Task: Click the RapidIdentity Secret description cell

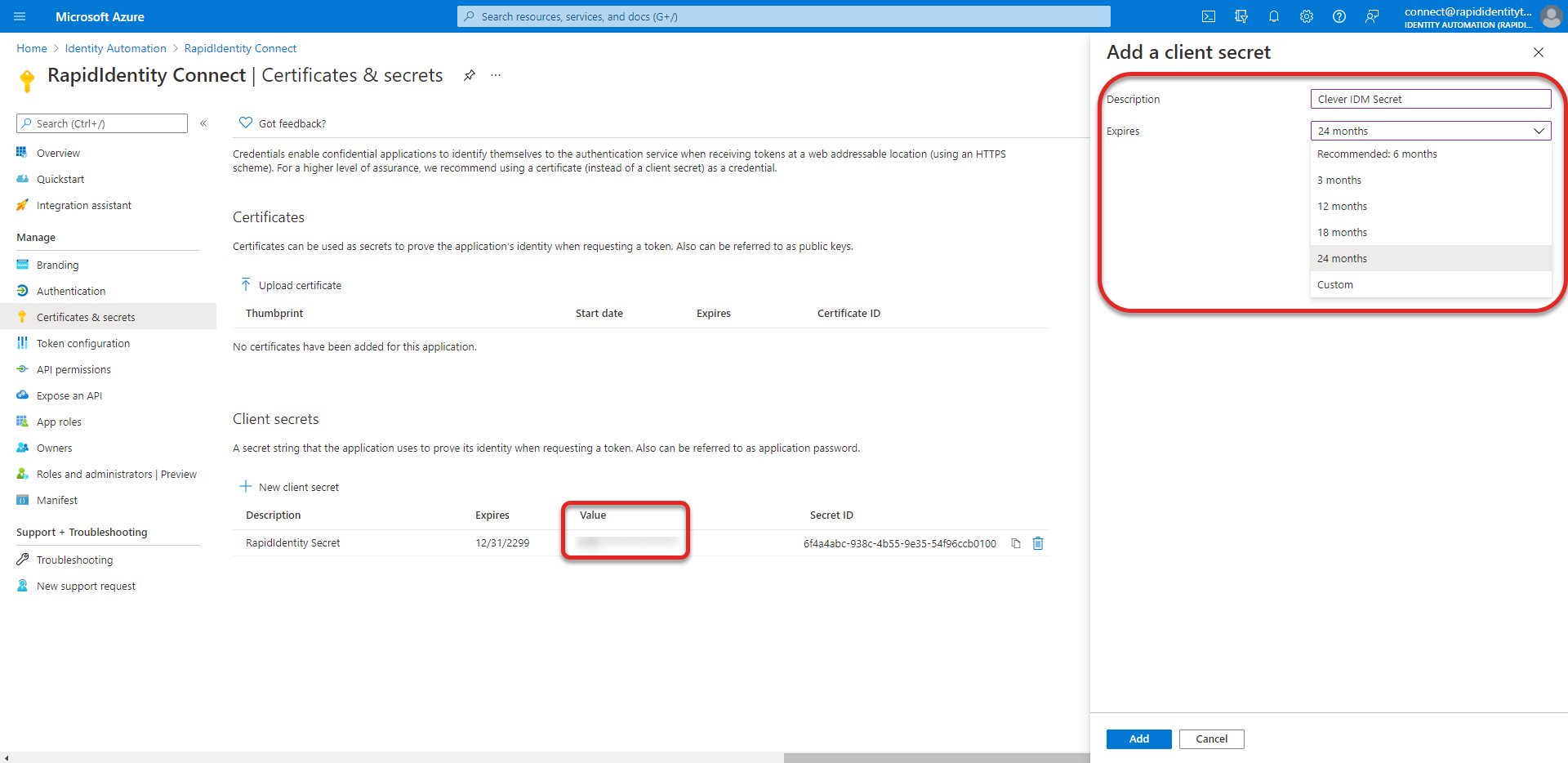Action: (x=293, y=542)
